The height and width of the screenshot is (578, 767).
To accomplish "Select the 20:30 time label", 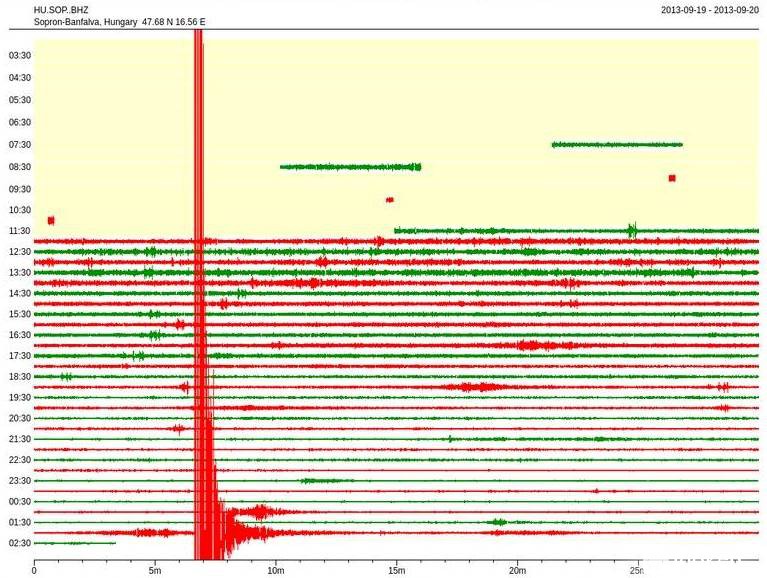I will 20,418.
